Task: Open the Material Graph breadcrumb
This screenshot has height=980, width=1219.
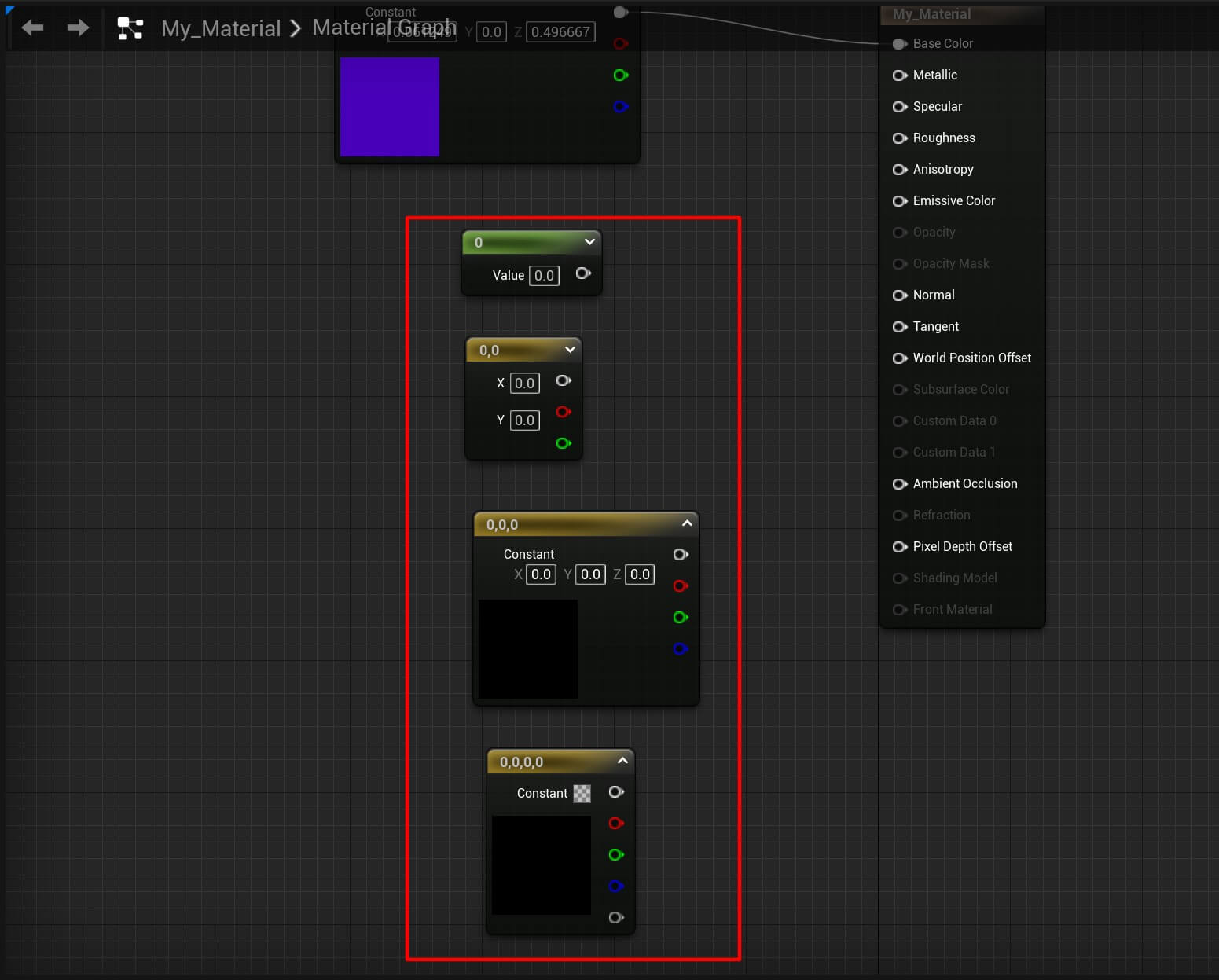Action: 384,27
